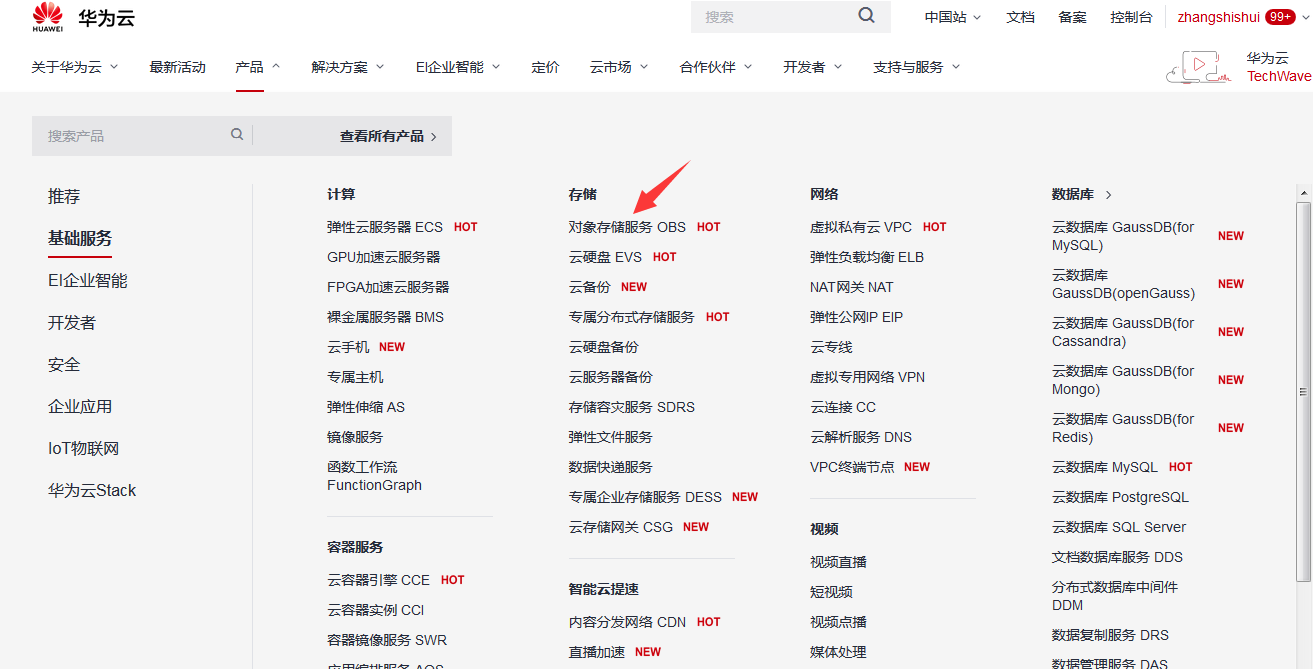Viewport: 1313px width, 669px height.
Task: Select EI企业智能 in the left sidebar
Action: [x=88, y=281]
